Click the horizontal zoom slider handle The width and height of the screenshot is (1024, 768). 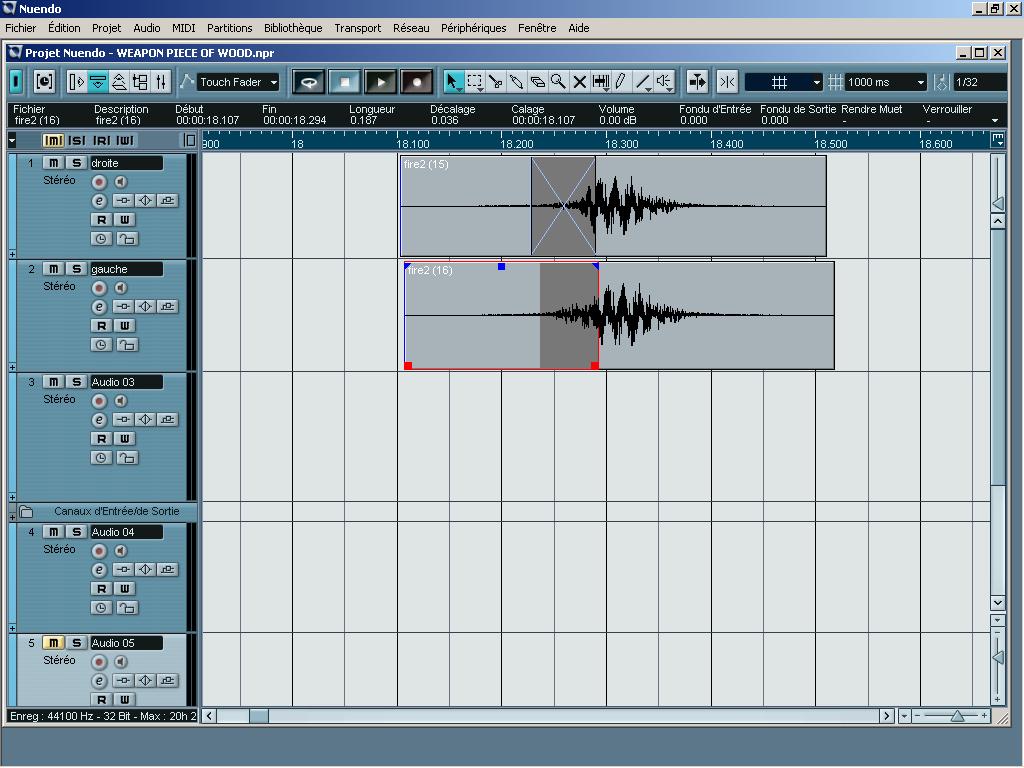point(957,716)
